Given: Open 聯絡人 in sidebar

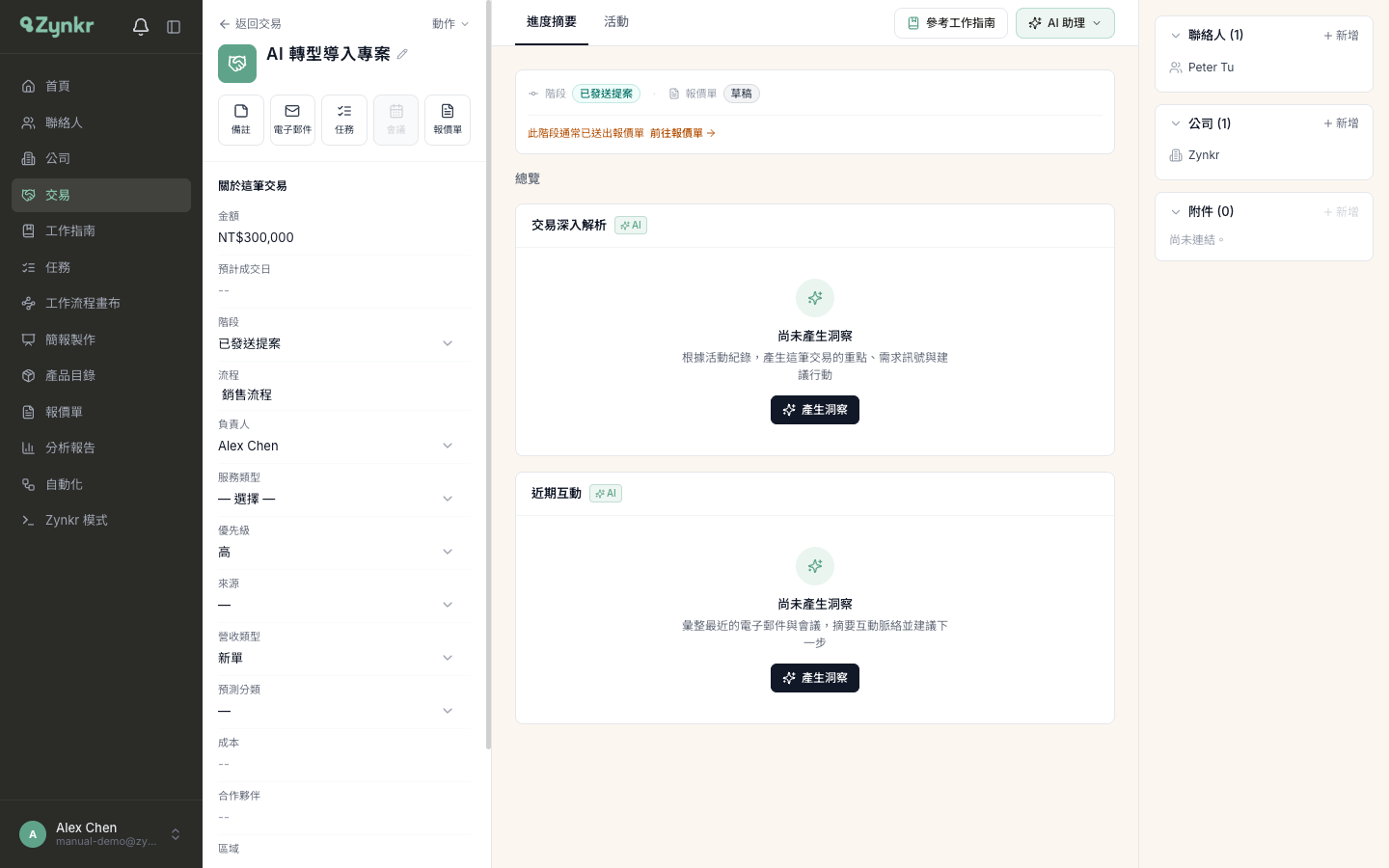Looking at the screenshot, I should [101, 122].
